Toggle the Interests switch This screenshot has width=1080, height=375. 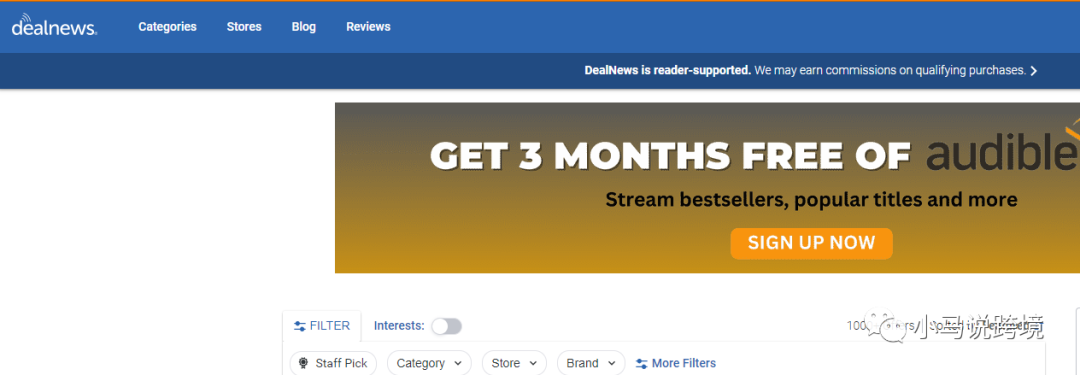(446, 326)
